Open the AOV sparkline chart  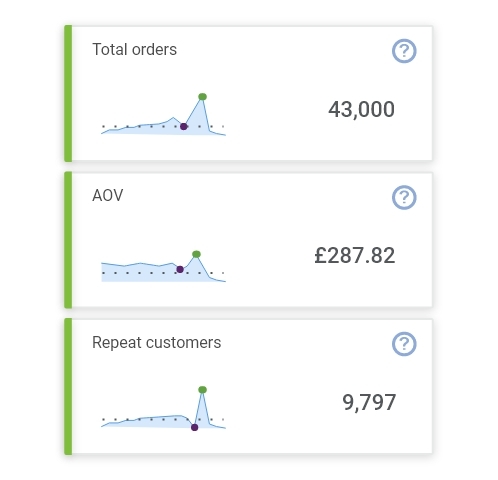point(163,266)
